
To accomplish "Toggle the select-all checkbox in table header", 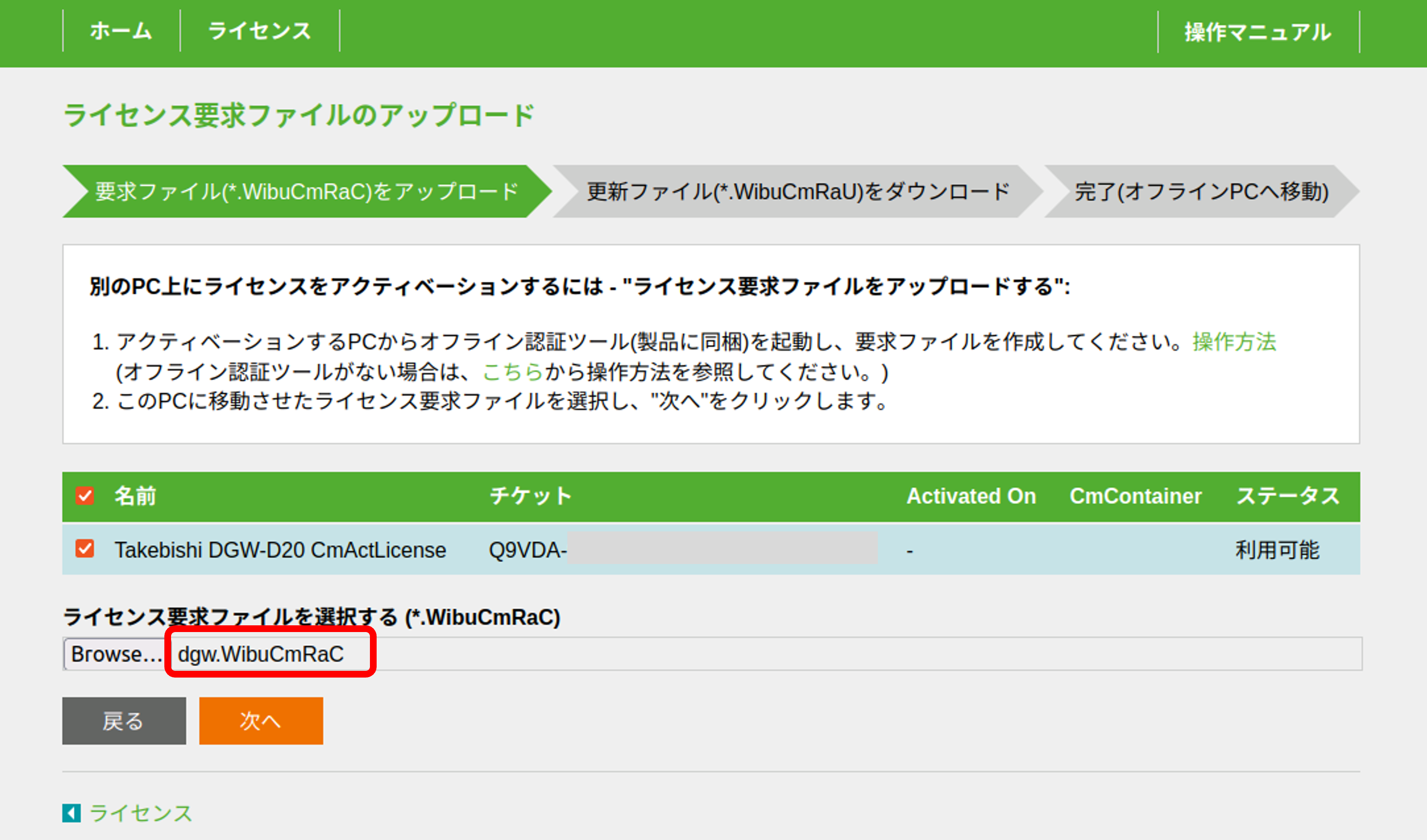I will pos(85,496).
